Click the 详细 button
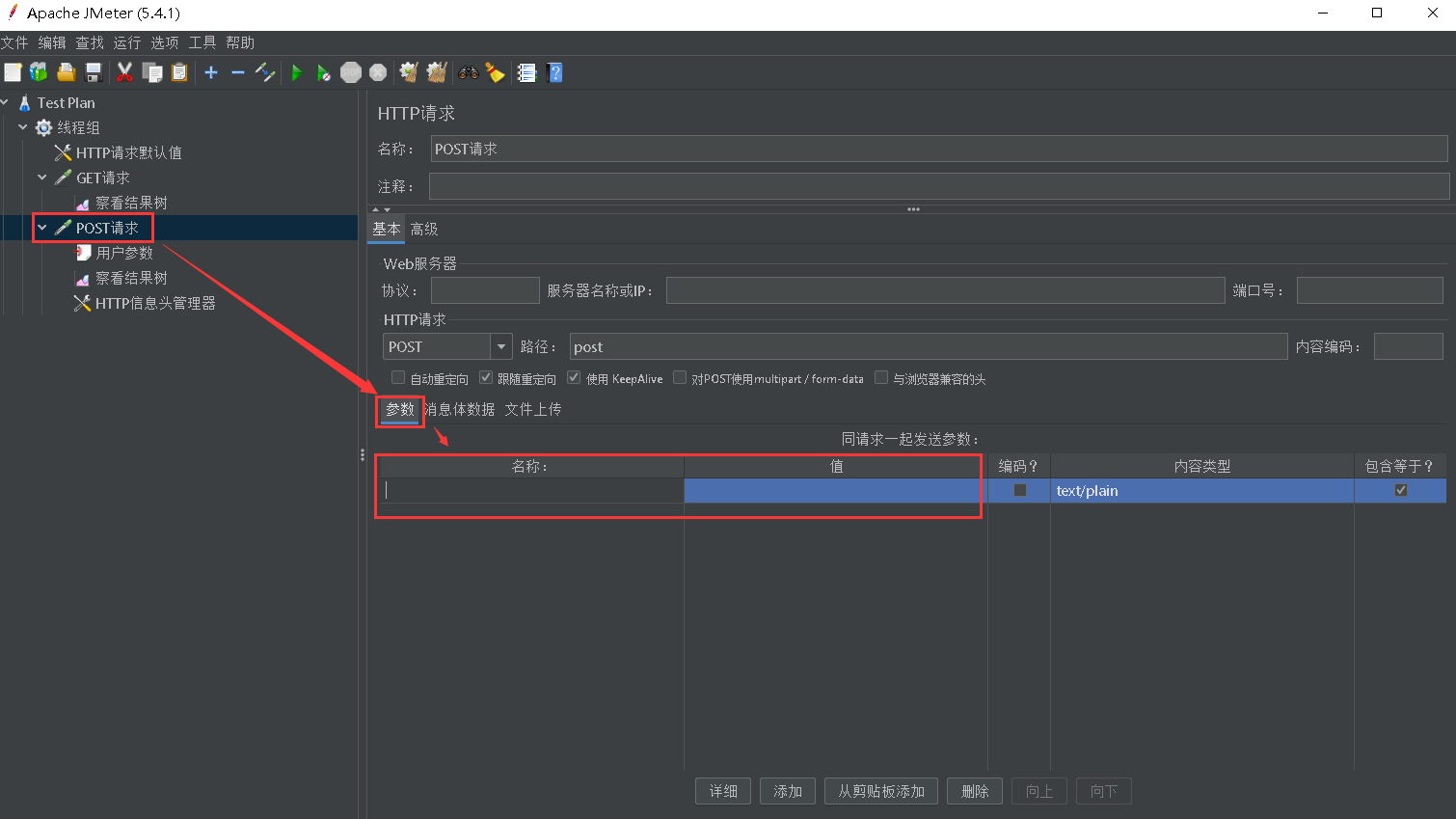1456x819 pixels. click(x=723, y=791)
